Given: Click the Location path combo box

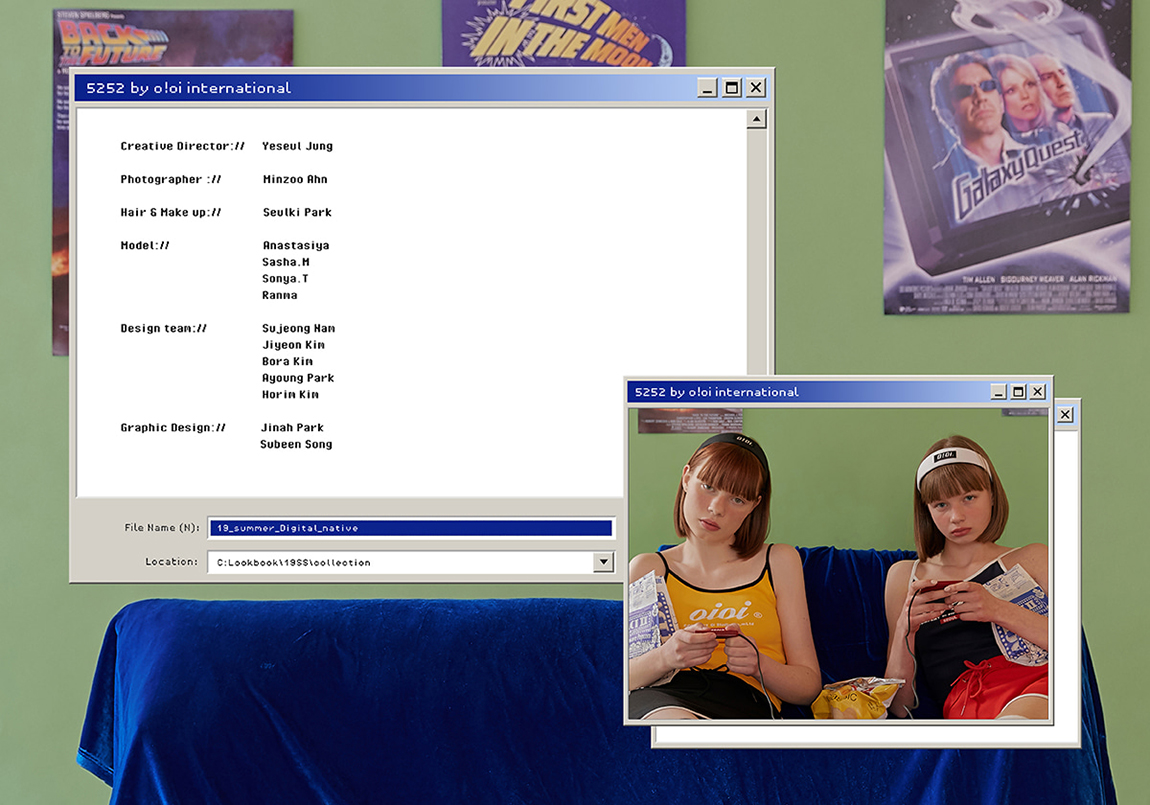Looking at the screenshot, I should tap(411, 562).
